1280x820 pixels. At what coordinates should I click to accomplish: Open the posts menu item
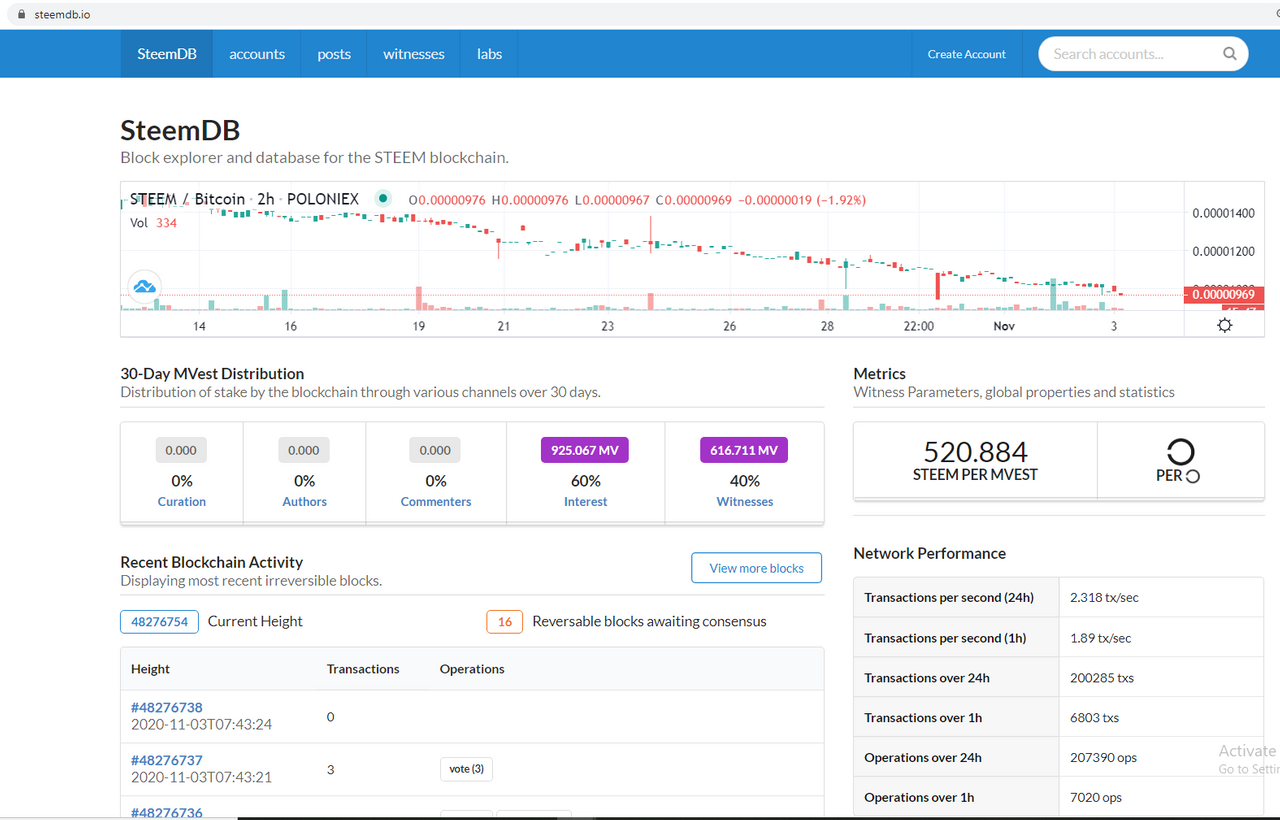pos(334,54)
